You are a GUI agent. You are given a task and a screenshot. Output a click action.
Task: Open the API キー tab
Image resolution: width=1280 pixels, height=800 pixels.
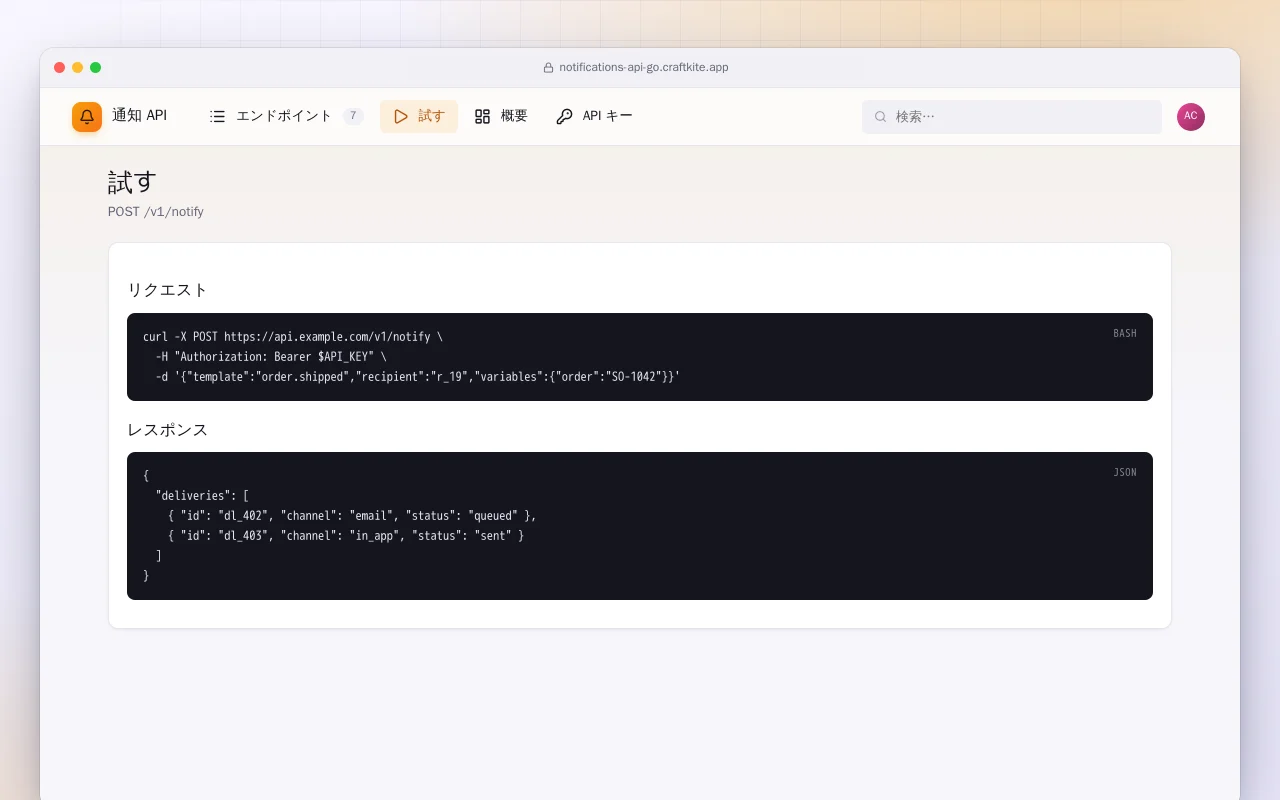pyautogui.click(x=594, y=116)
